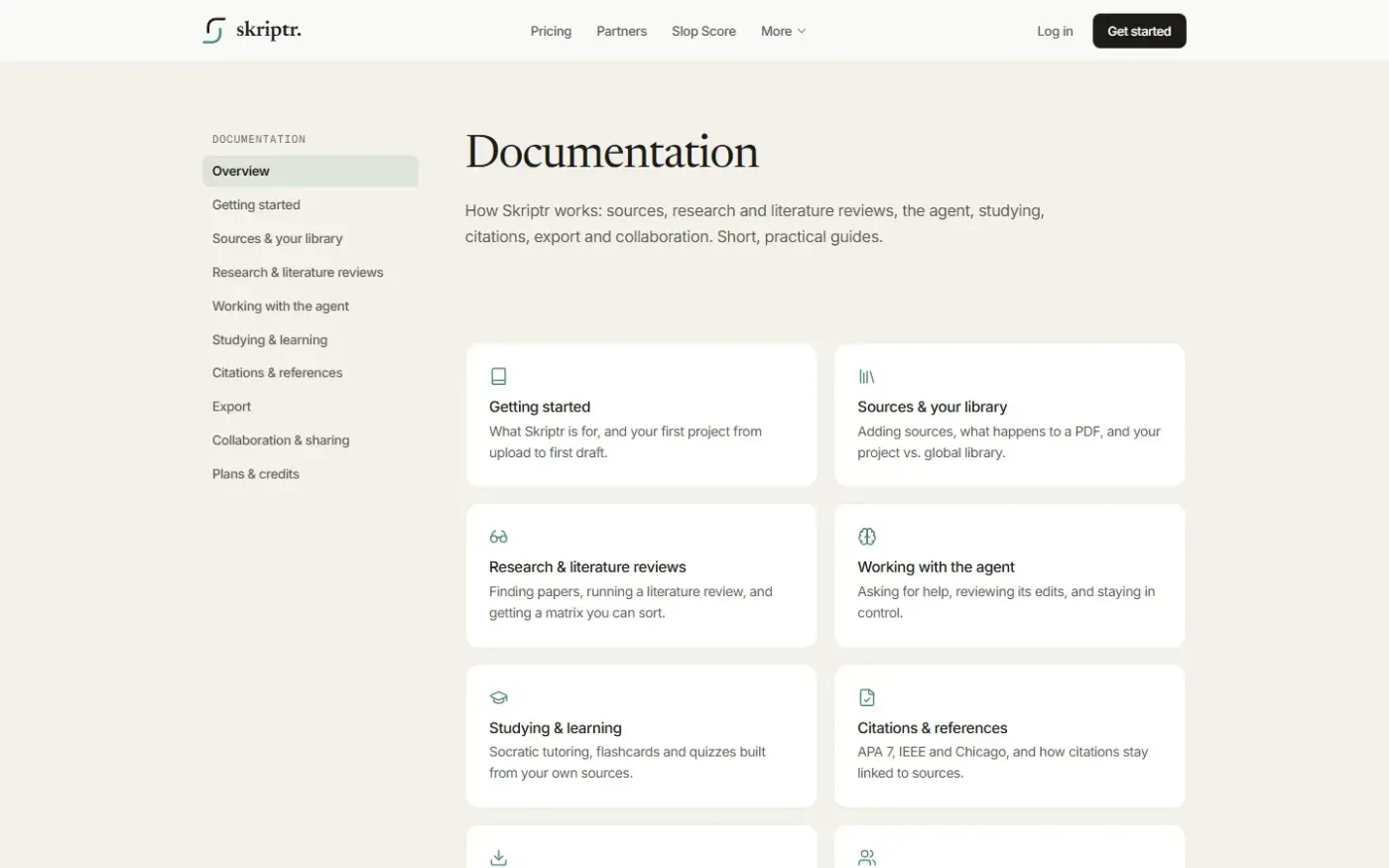The width and height of the screenshot is (1389, 868).
Task: Go to Getting started in the sidebar
Action: coord(256,204)
